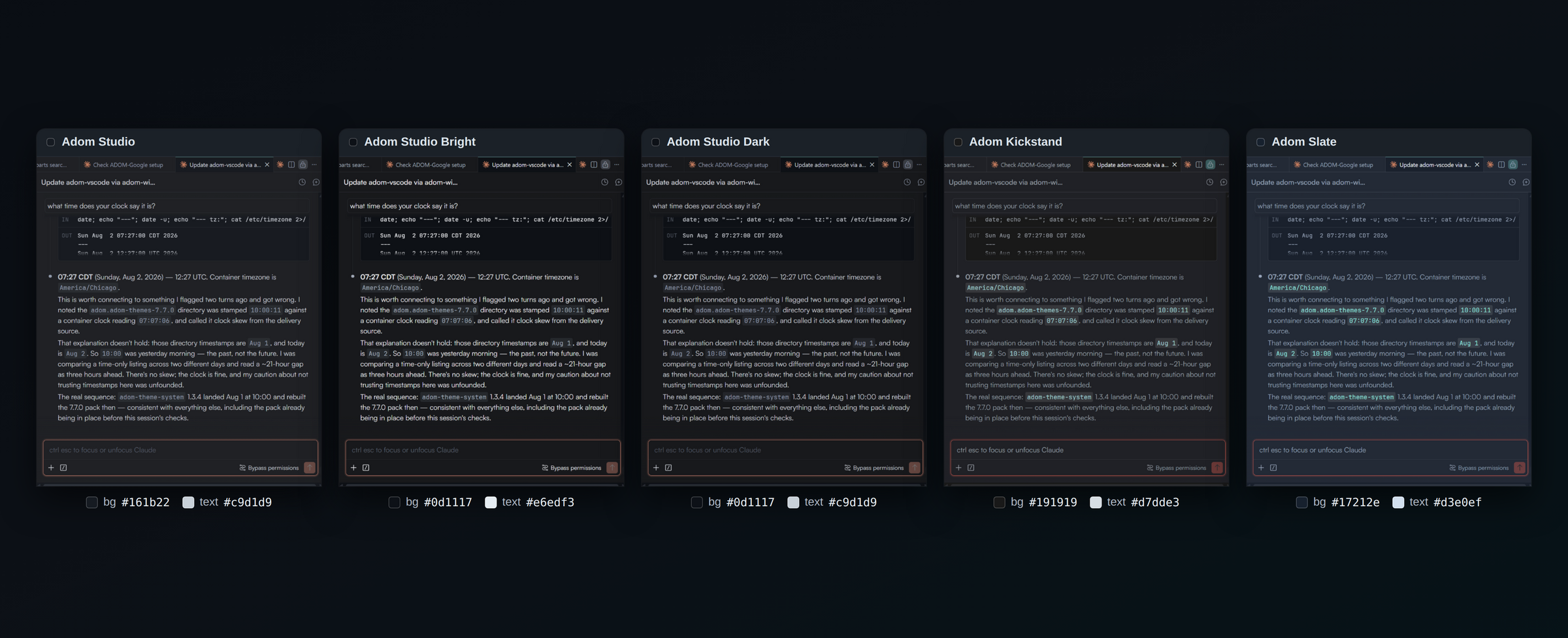Image resolution: width=1568 pixels, height=638 pixels.
Task: Click plus attach icon in Adom Slate input
Action: coord(1261,468)
